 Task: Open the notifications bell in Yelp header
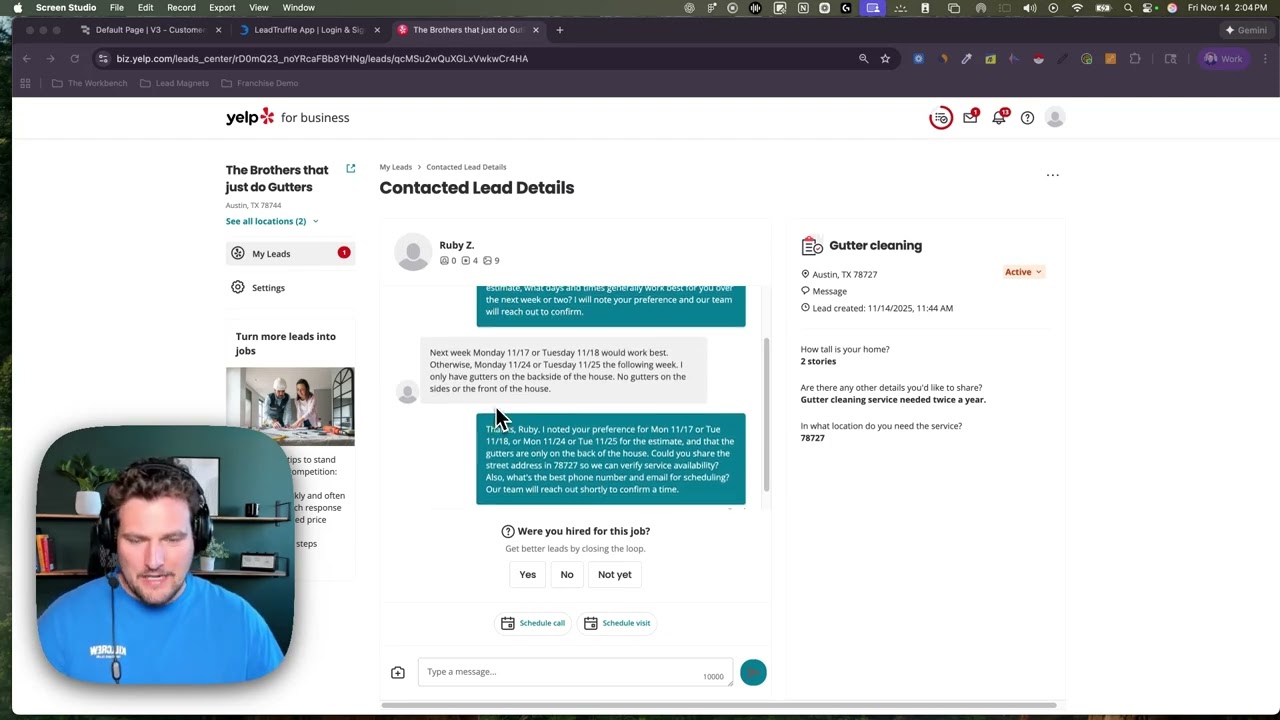tap(999, 117)
